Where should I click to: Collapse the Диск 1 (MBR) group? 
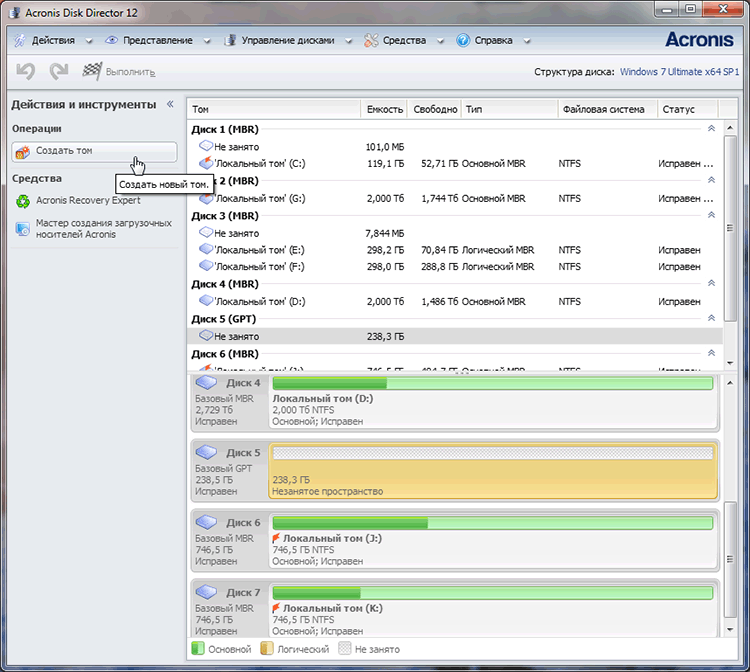point(711,128)
